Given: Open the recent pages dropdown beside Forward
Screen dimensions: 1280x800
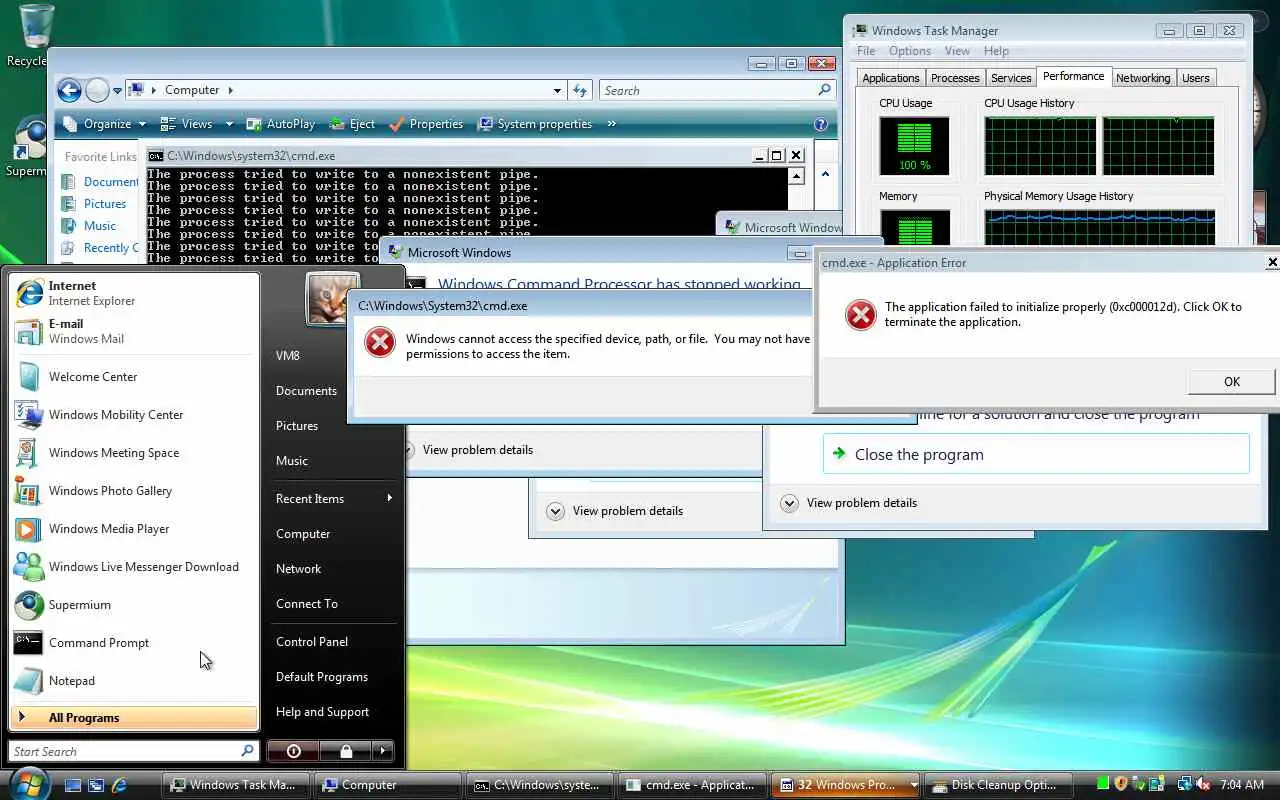Looking at the screenshot, I should pos(117,91).
